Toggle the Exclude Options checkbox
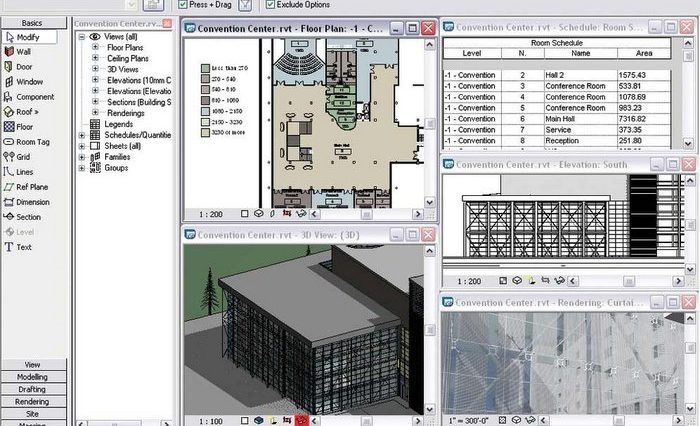Viewport: 700px width, 426px height. pyautogui.click(x=271, y=4)
